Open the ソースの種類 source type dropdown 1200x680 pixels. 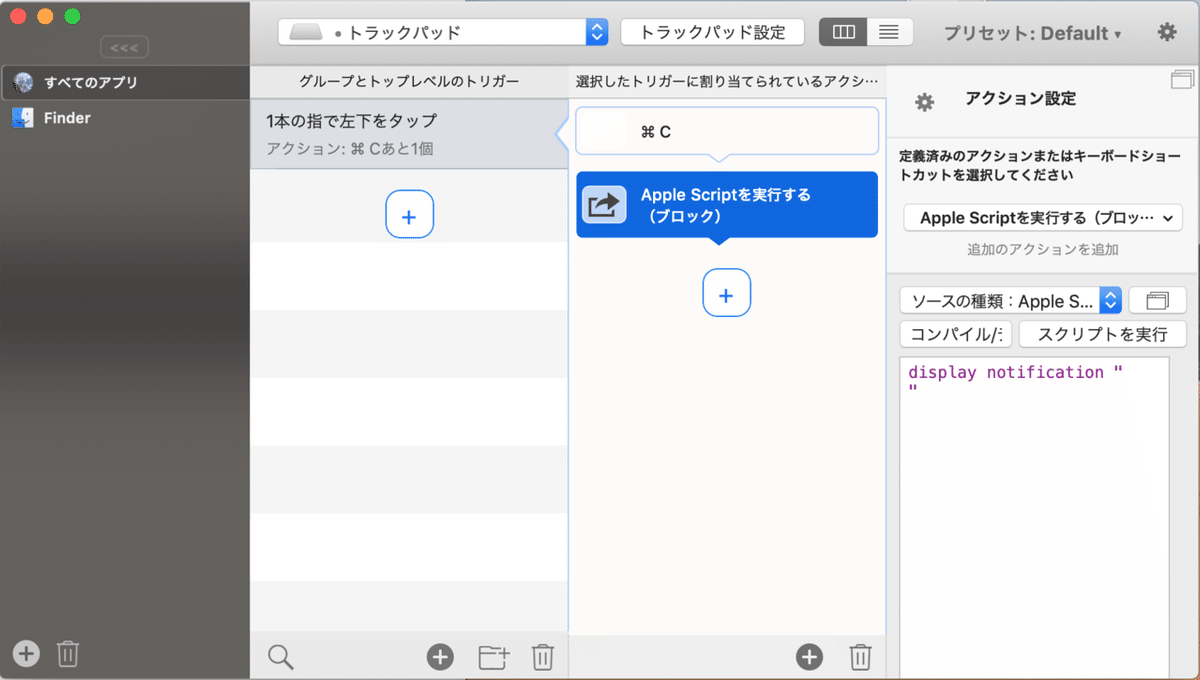pos(1010,299)
